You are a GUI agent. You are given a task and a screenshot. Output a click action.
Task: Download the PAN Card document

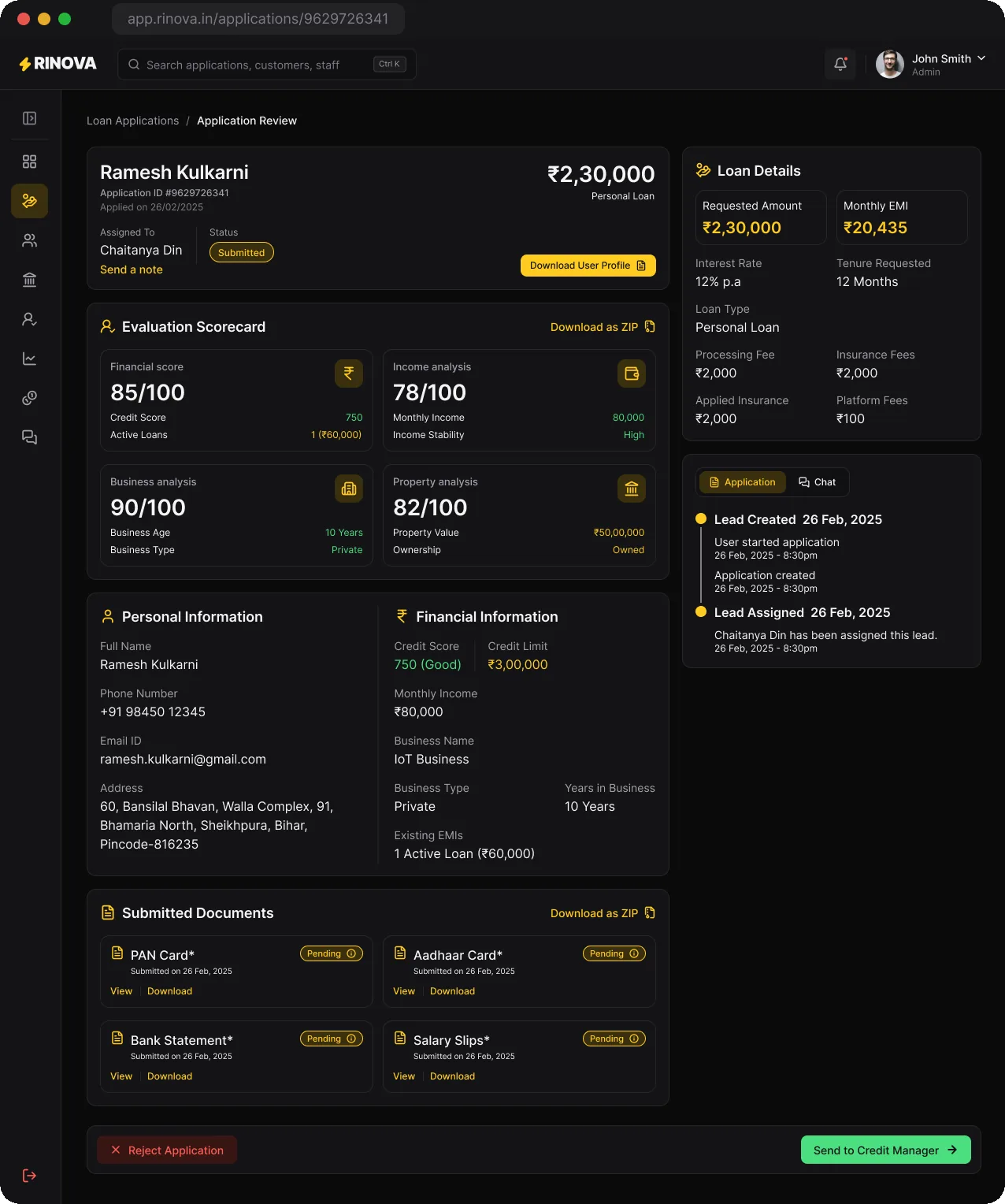click(169, 991)
